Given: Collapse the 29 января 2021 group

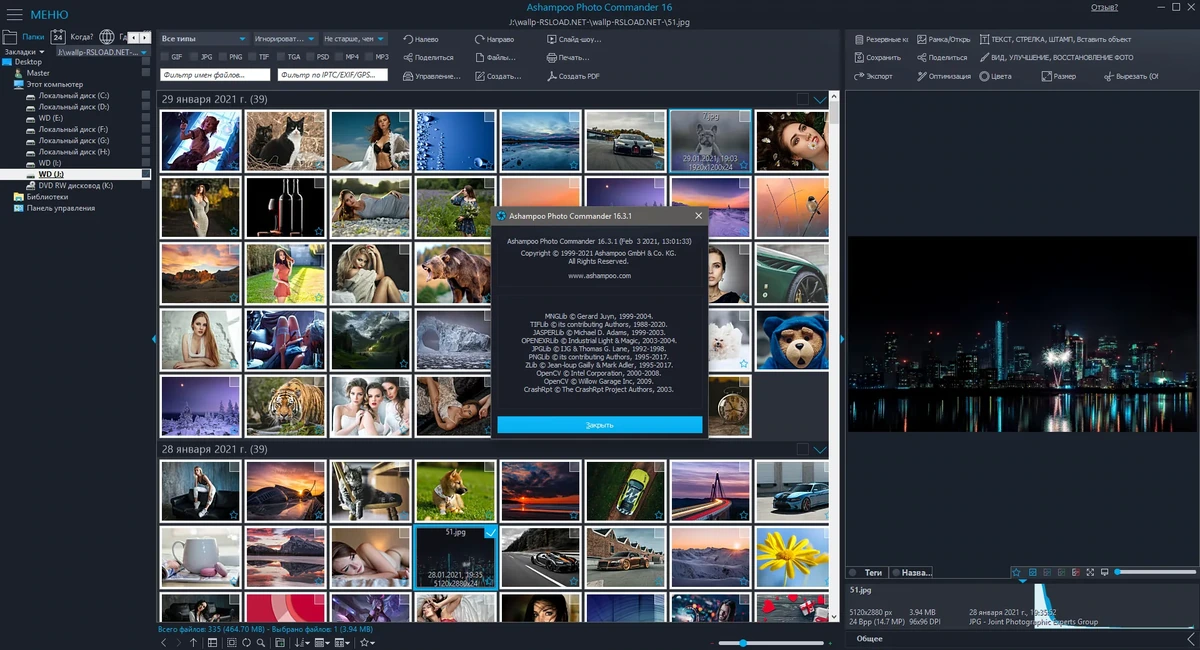Looking at the screenshot, I should [x=821, y=99].
